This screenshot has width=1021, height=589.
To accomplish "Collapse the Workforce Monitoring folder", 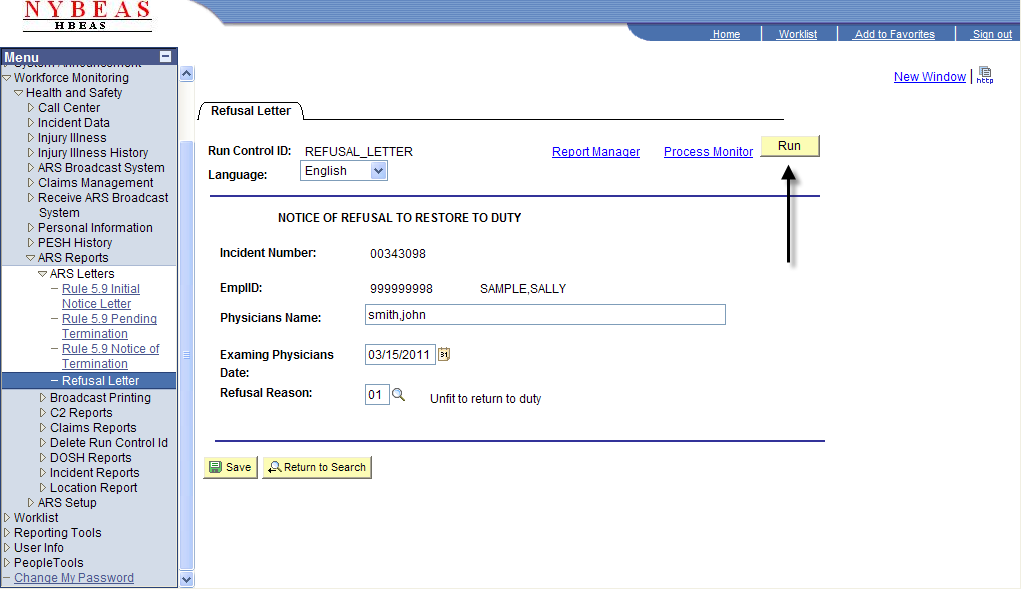I will coord(7,77).
